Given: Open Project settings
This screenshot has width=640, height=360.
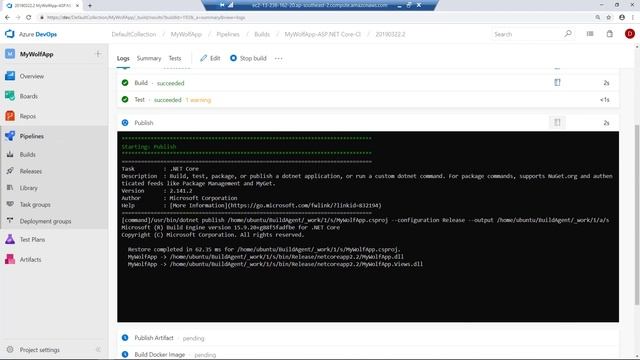Looking at the screenshot, I should pos(40,350).
